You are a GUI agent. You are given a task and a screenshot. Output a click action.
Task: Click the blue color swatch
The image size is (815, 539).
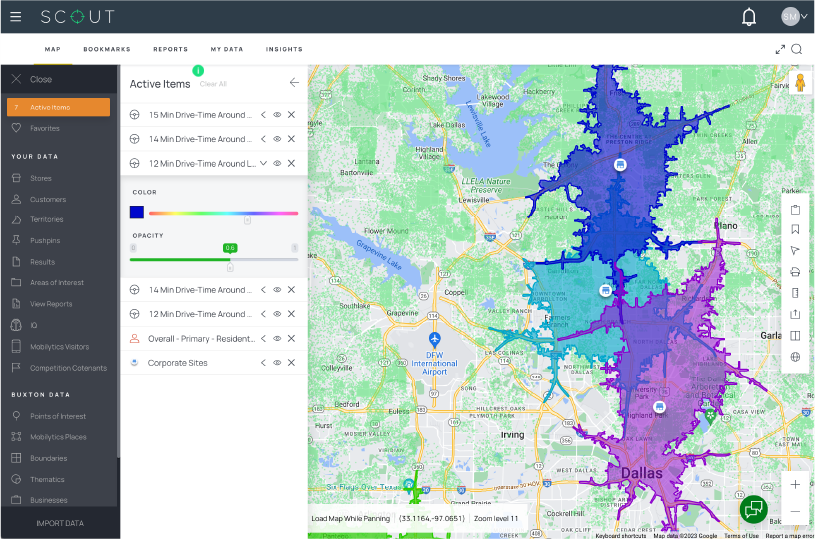click(x=137, y=212)
